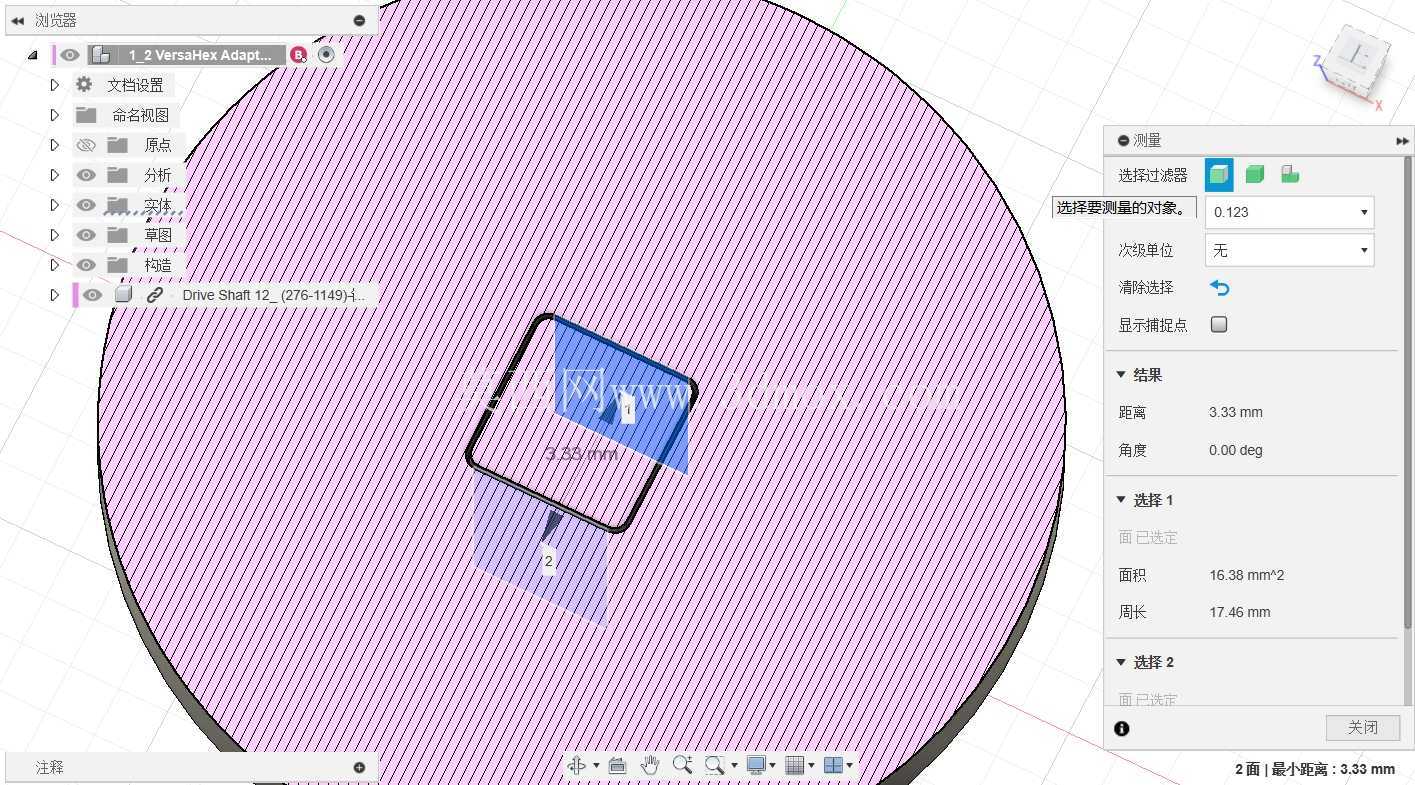Viewport: 1415px width, 785px height.
Task: Click the folder icon for 草图
Action: pos(118,235)
